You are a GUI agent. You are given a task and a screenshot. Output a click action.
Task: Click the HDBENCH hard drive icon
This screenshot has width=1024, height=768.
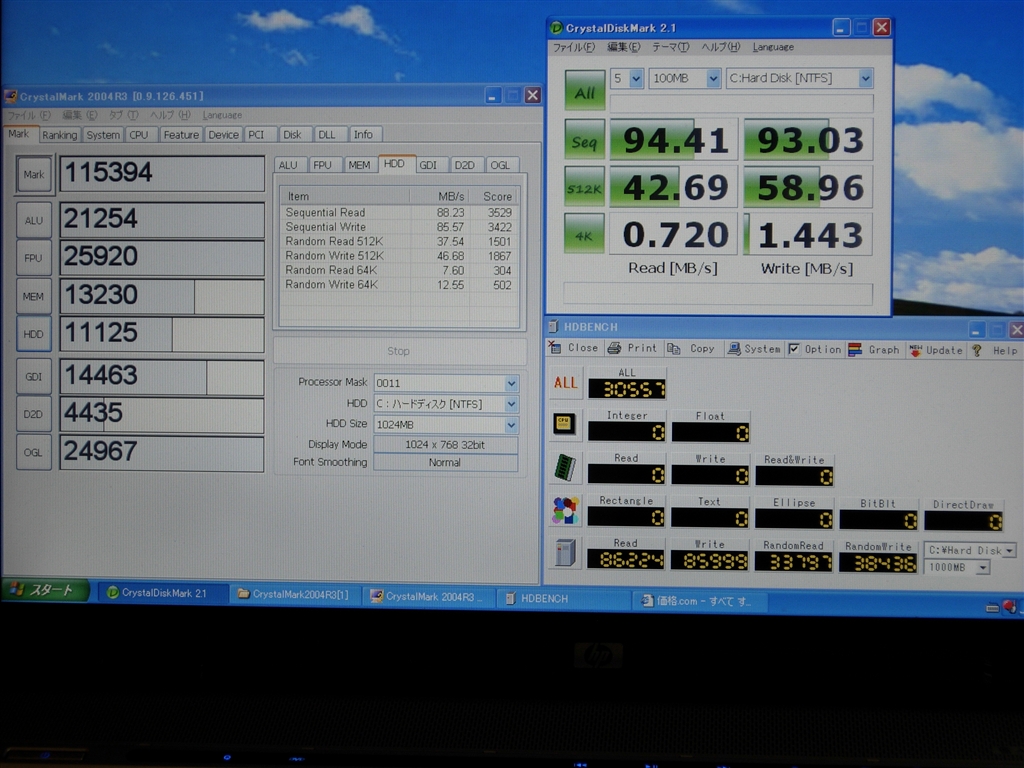[565, 552]
